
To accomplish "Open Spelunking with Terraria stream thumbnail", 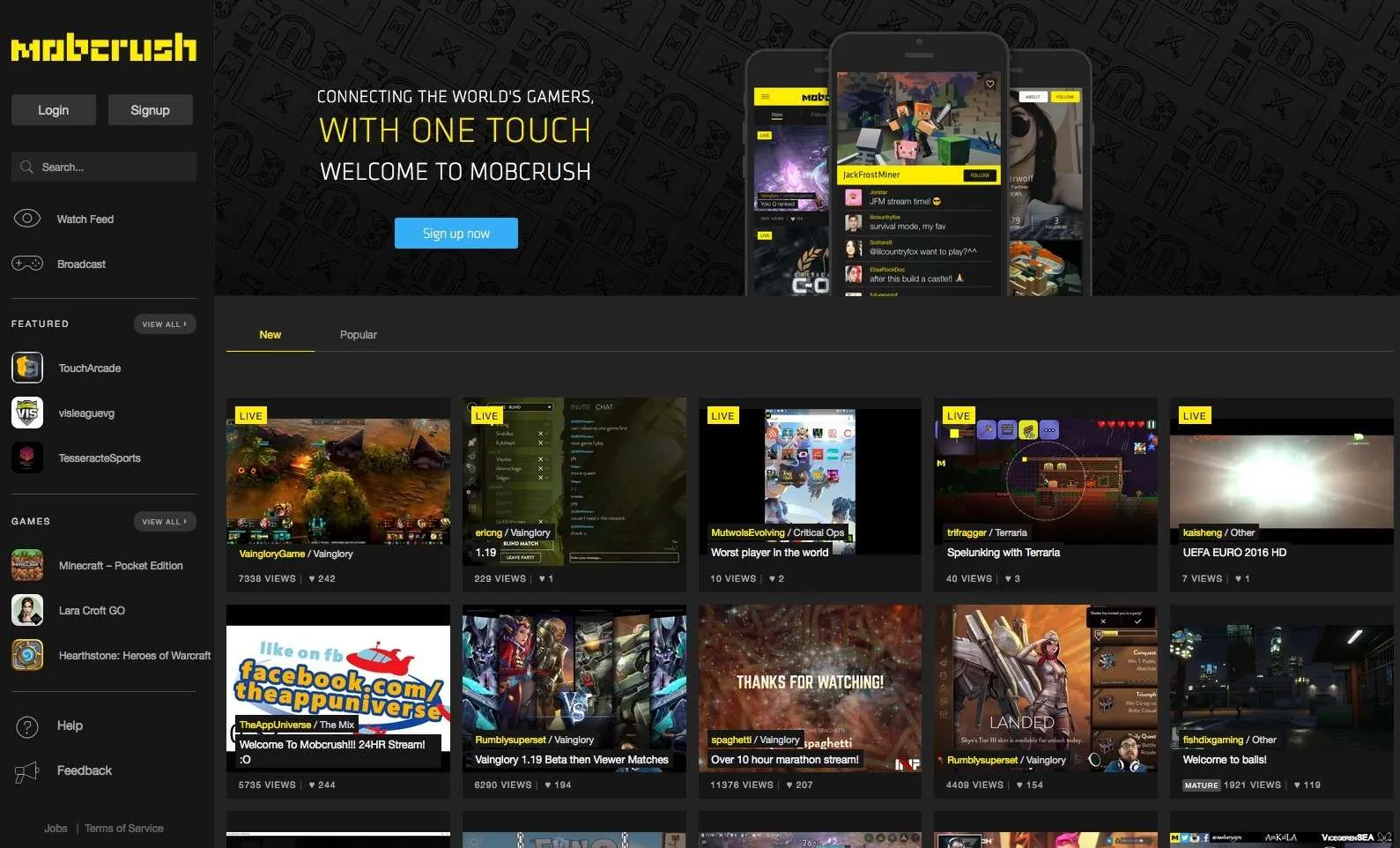I will click(x=1047, y=481).
